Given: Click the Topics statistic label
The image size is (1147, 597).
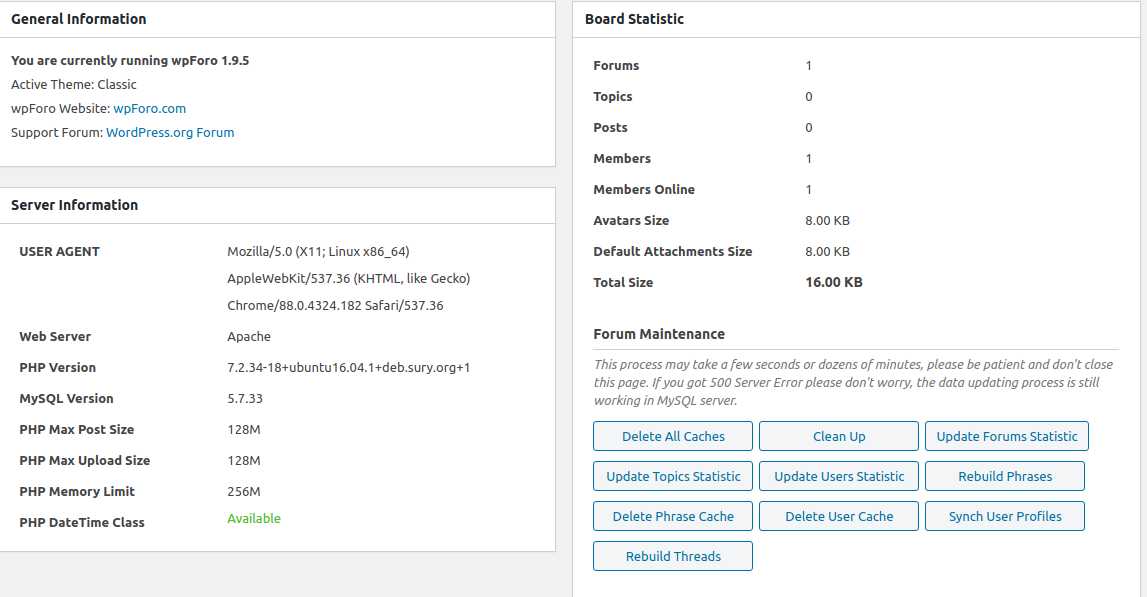Looking at the screenshot, I should pos(613,97).
